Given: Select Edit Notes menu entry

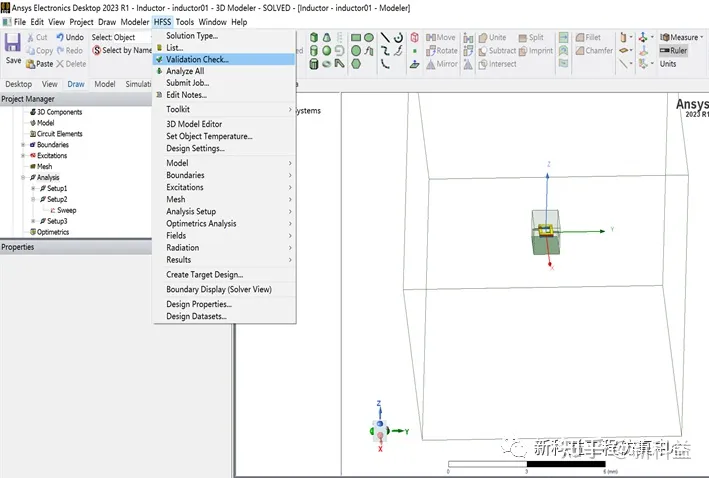Looking at the screenshot, I should [x=224, y=95].
